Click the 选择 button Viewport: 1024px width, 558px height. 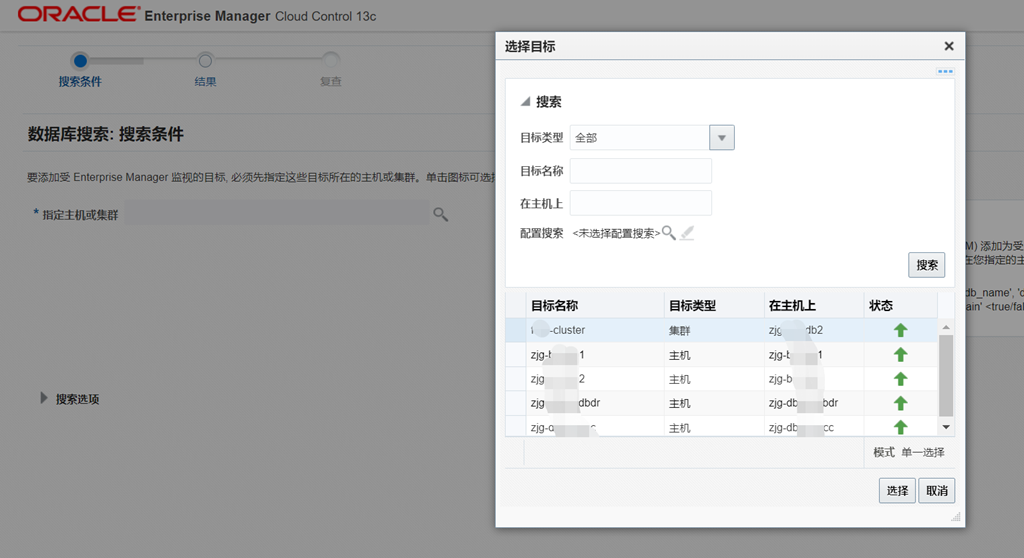tap(897, 491)
